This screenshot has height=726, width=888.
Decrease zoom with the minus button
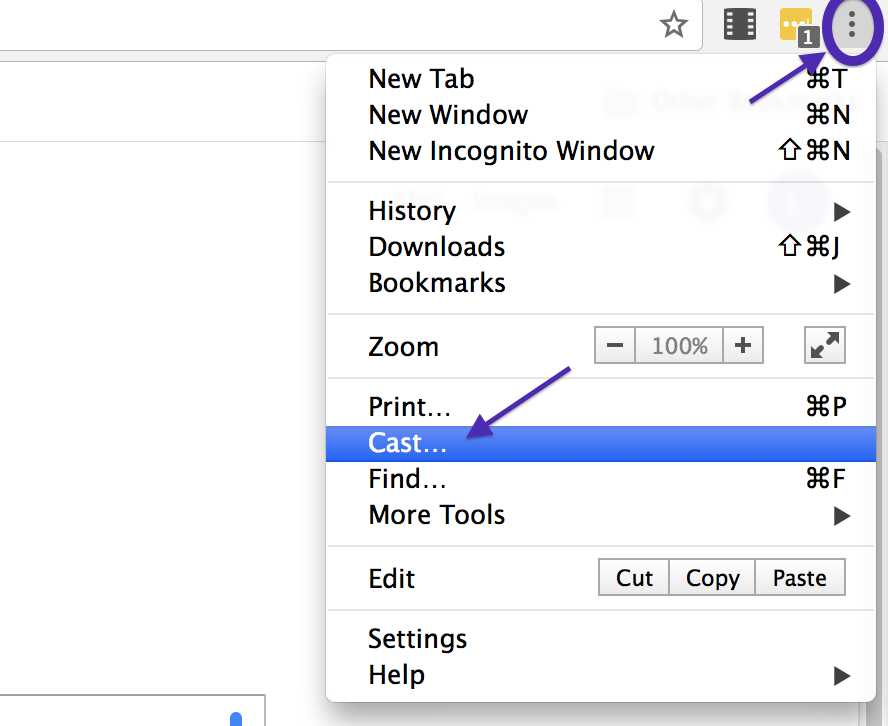[x=615, y=346]
